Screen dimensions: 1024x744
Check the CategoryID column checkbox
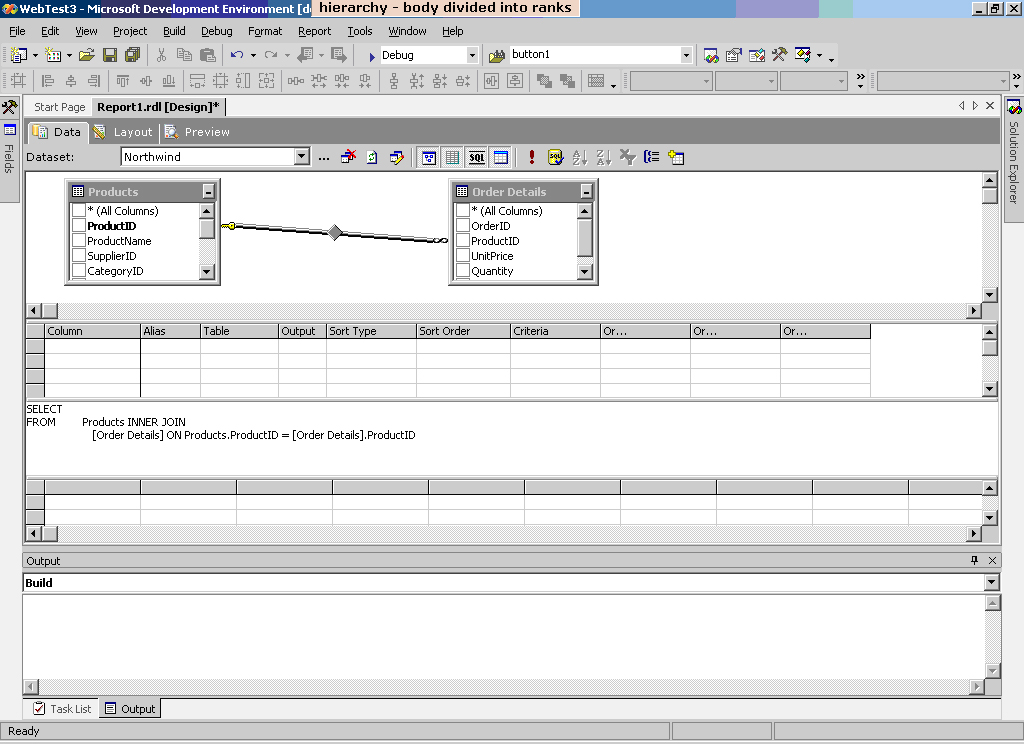[78, 270]
